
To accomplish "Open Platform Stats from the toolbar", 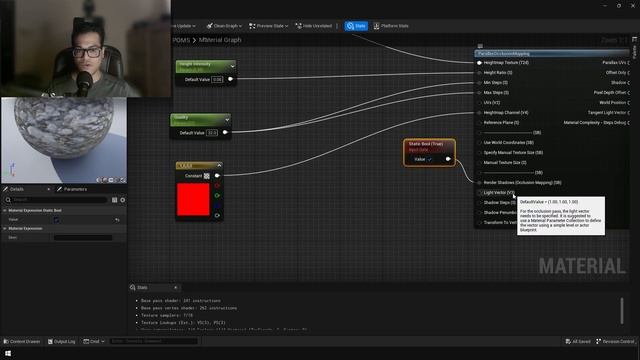I will (x=391, y=26).
